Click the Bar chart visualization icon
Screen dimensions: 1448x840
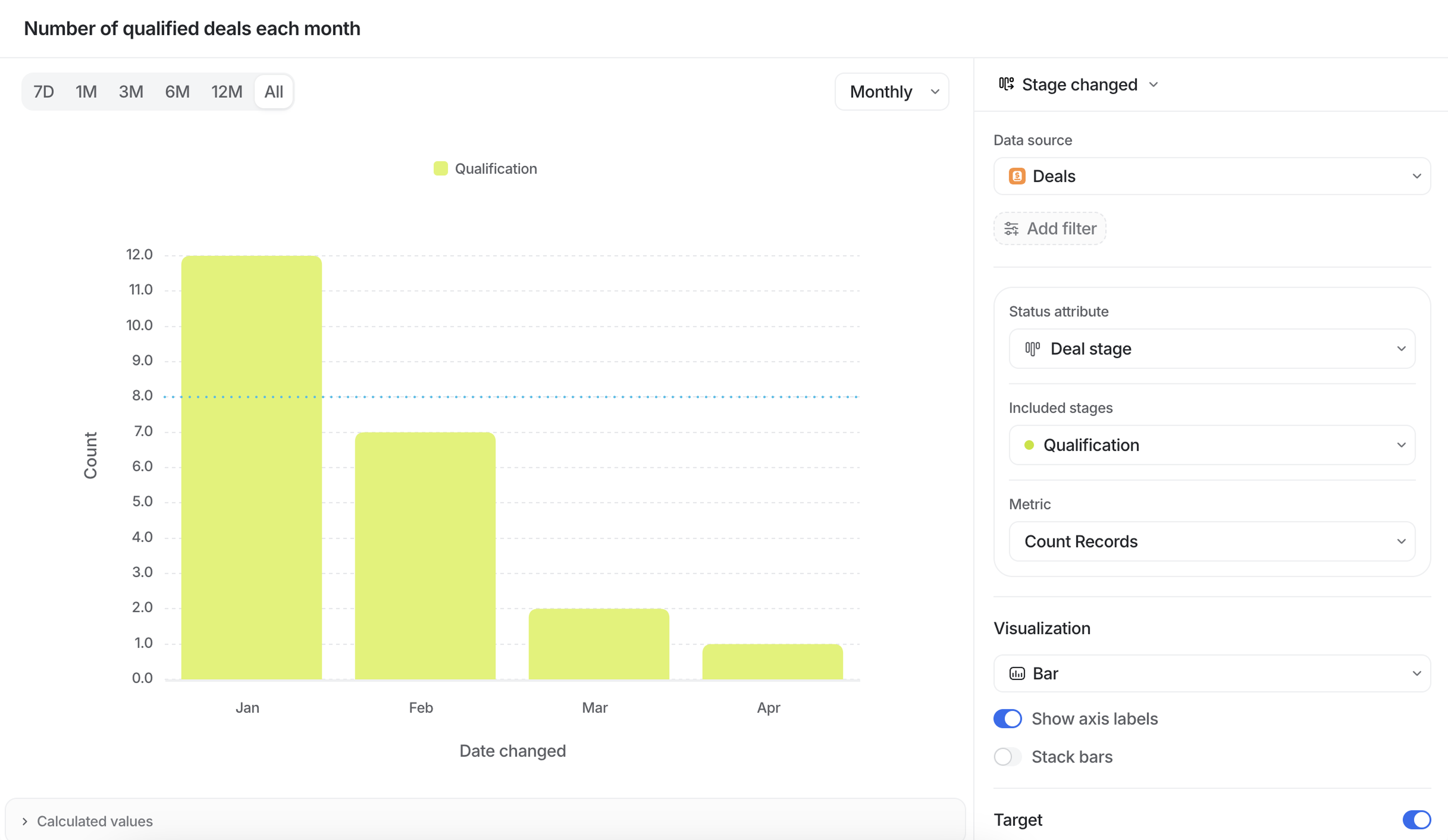click(1017, 673)
